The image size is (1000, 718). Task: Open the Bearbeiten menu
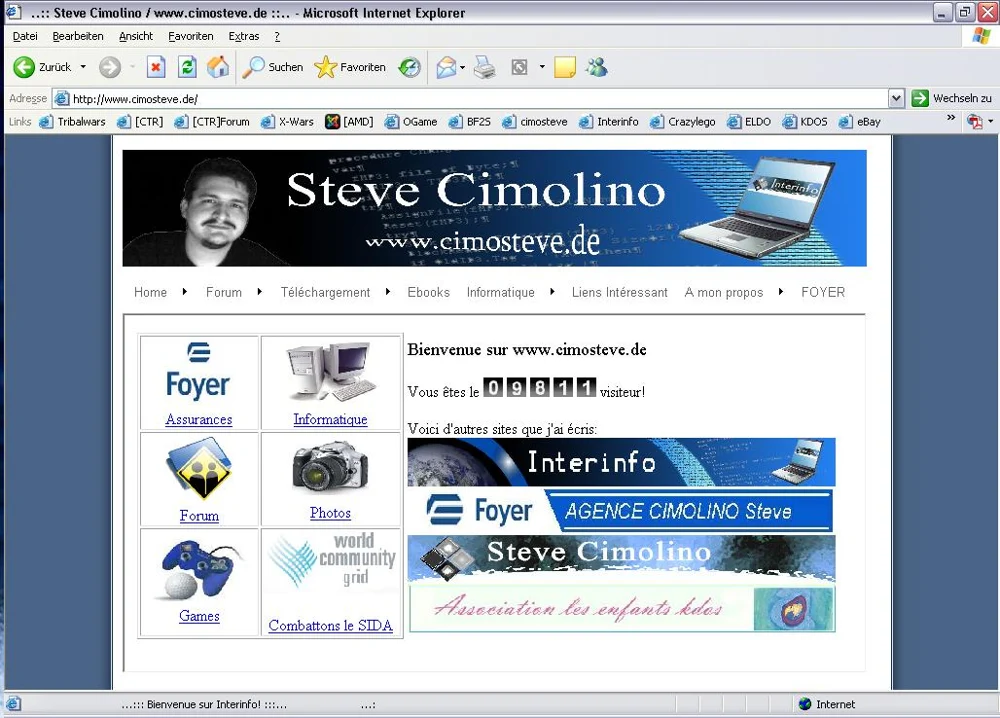coord(78,36)
